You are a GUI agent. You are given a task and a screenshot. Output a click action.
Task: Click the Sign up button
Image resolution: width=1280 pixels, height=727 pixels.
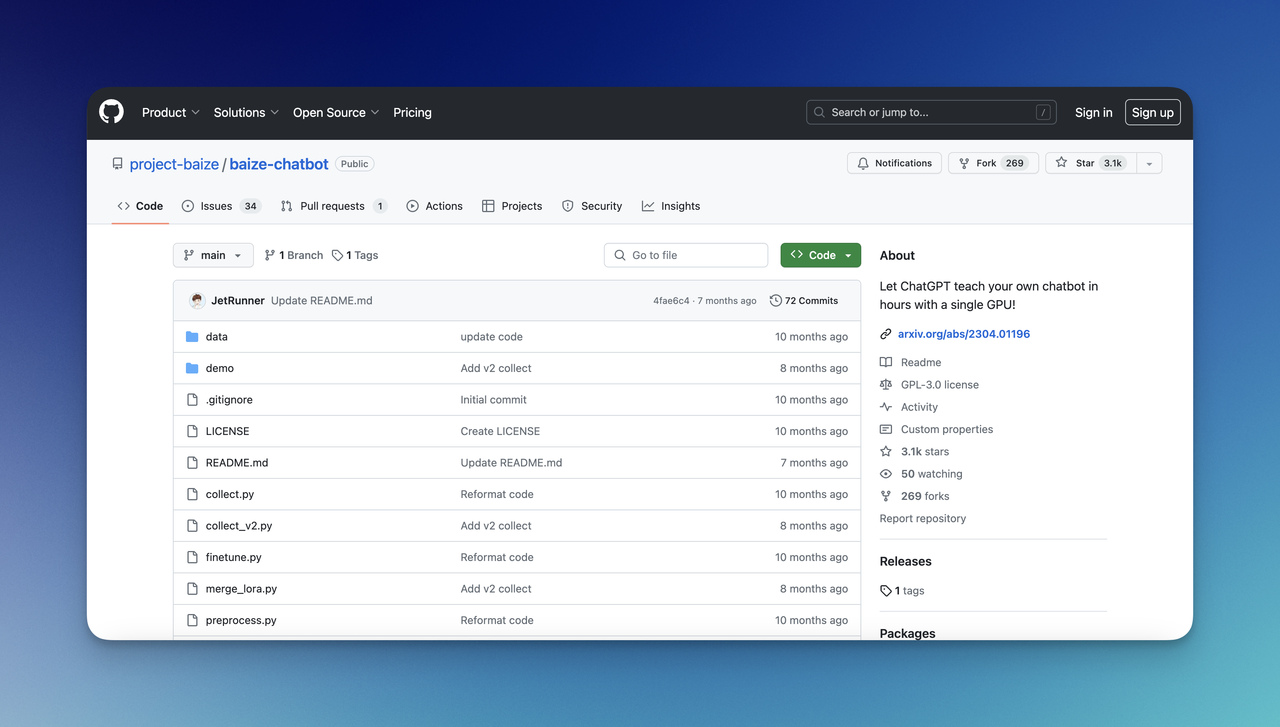[x=1152, y=112]
